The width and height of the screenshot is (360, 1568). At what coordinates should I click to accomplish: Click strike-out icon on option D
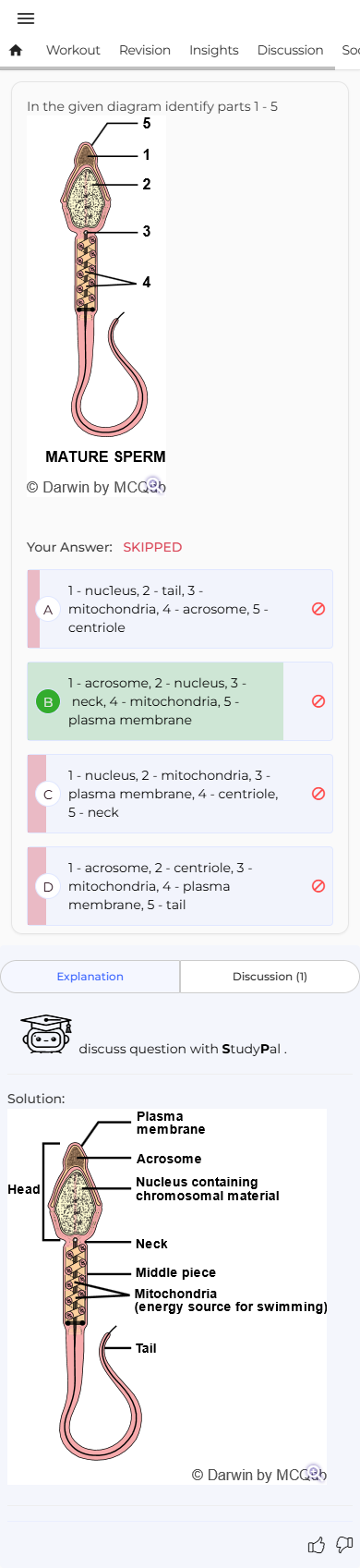(318, 886)
